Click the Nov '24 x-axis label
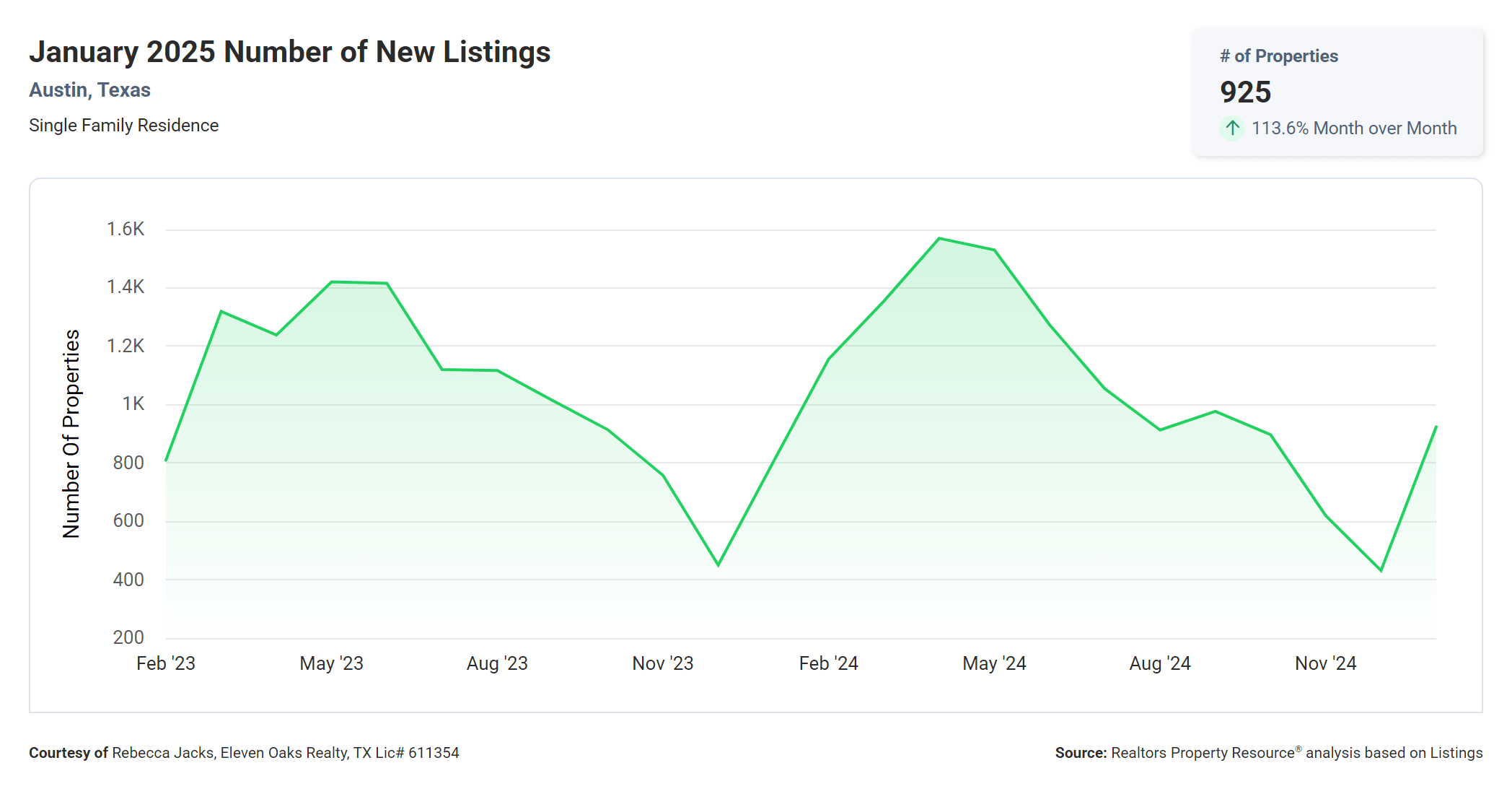The image size is (1512, 794). point(1325,663)
